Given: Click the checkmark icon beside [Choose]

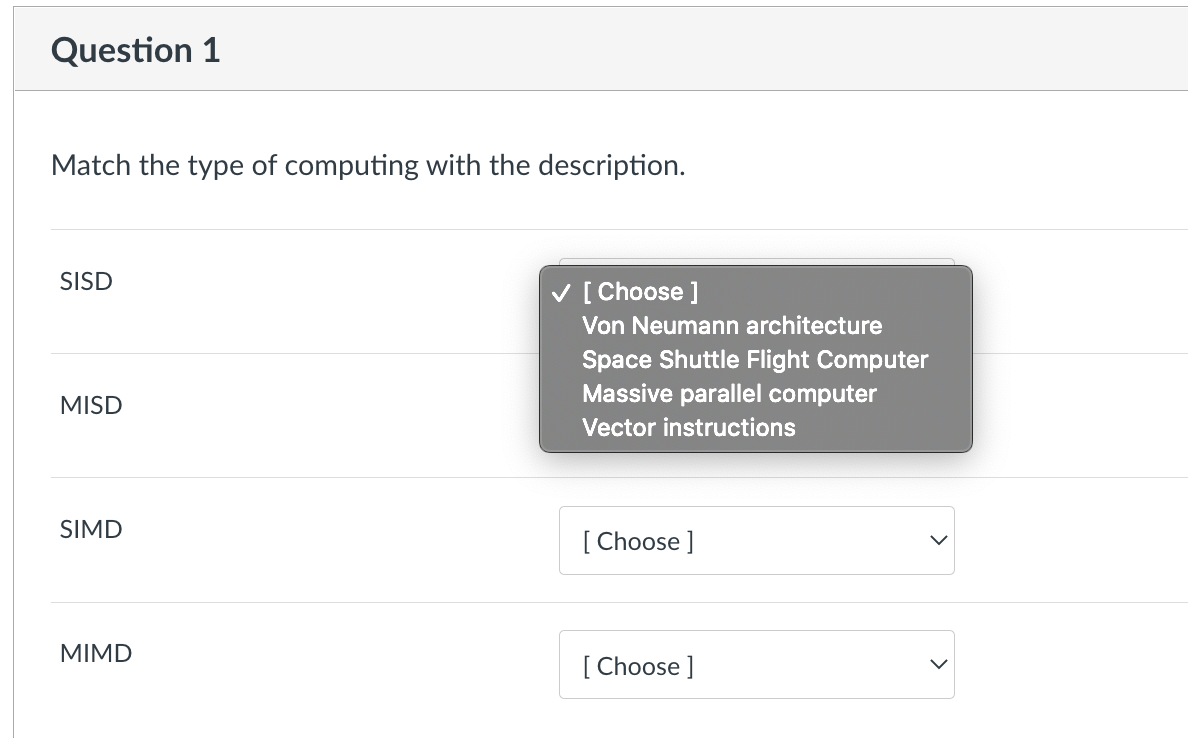Looking at the screenshot, I should click(x=560, y=292).
